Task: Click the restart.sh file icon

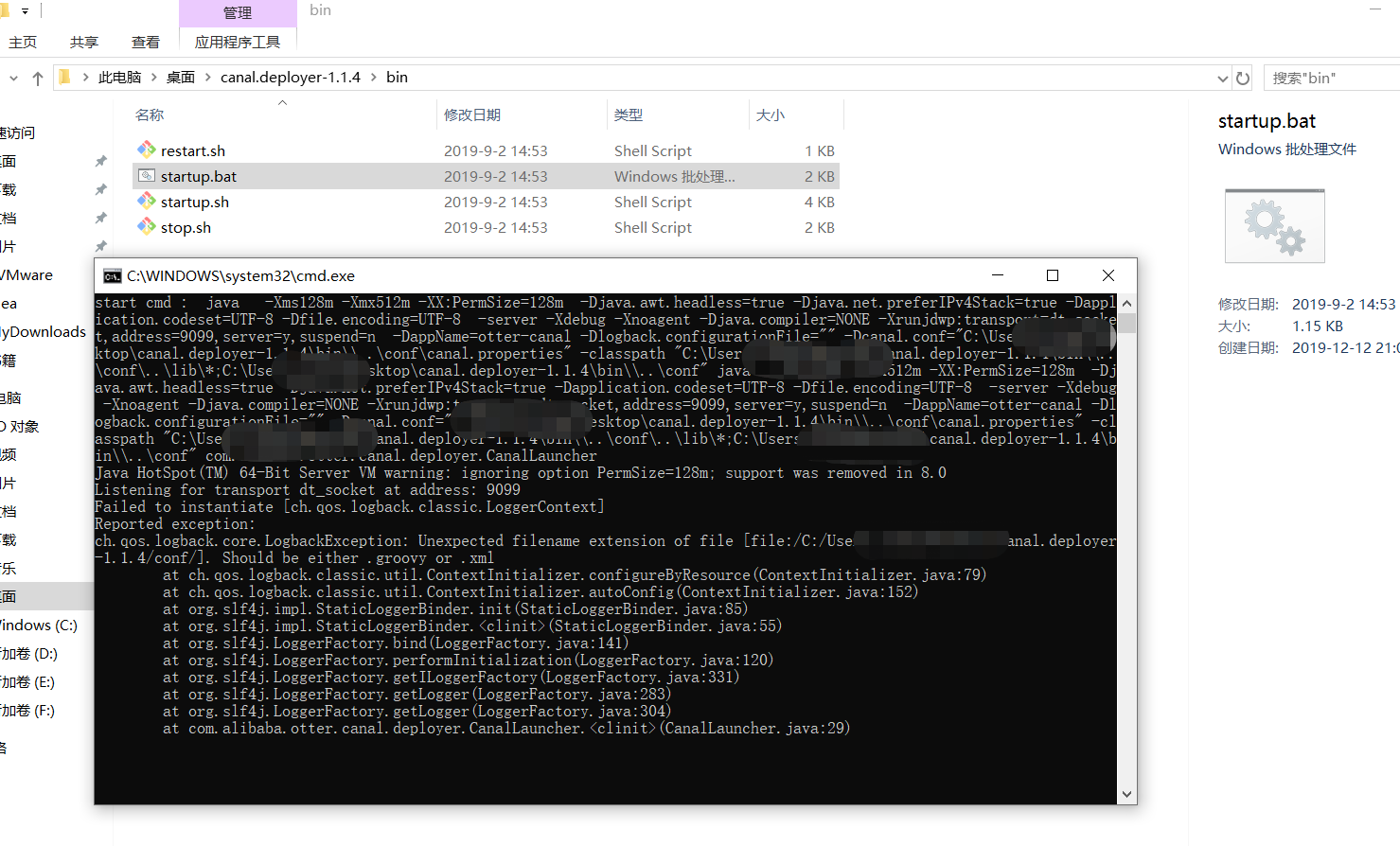Action: 147,150
